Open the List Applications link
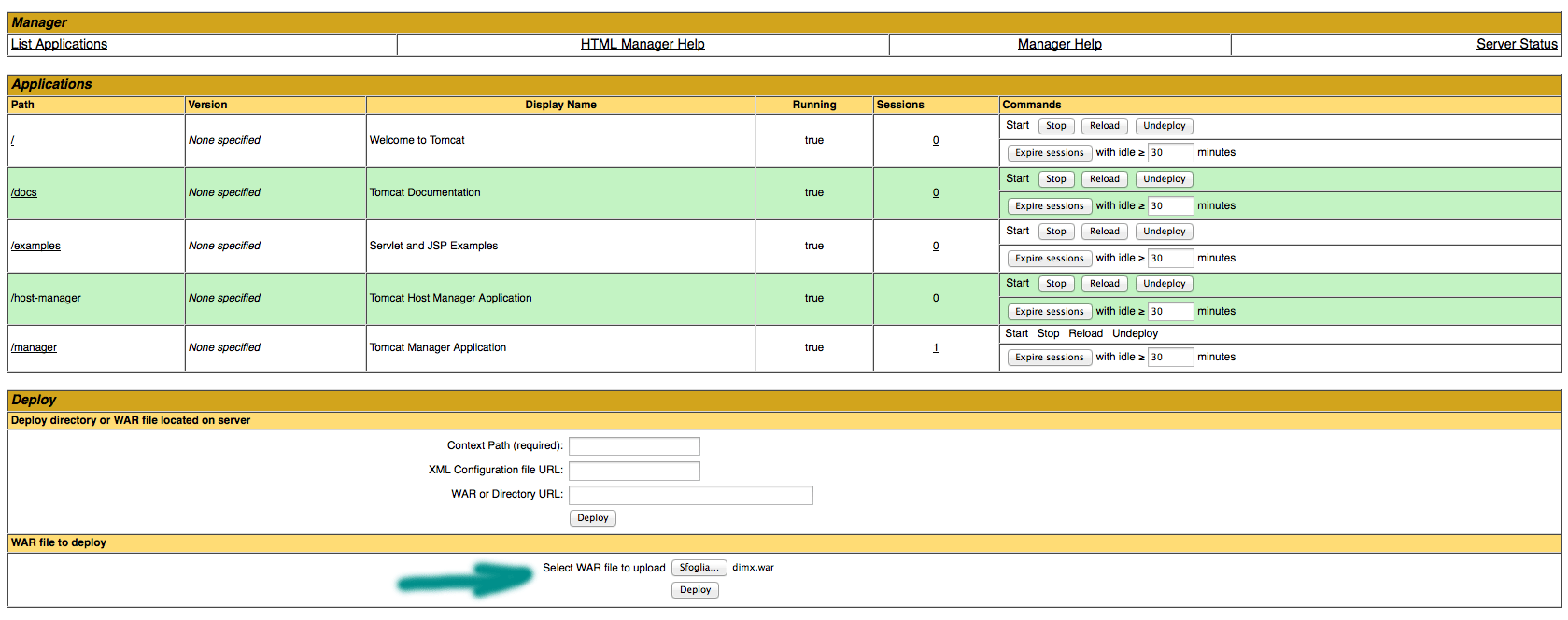 click(59, 44)
